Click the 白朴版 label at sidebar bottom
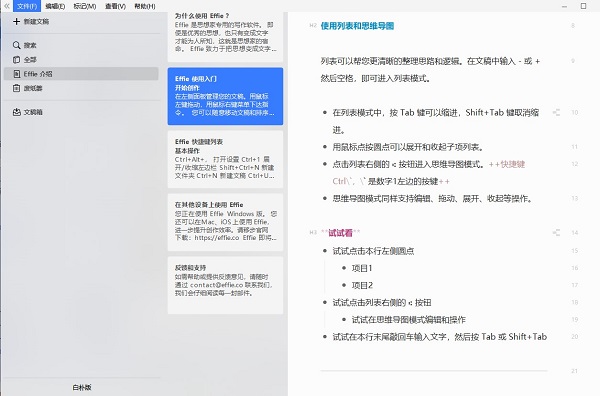This screenshot has width=600, height=396. [82, 387]
